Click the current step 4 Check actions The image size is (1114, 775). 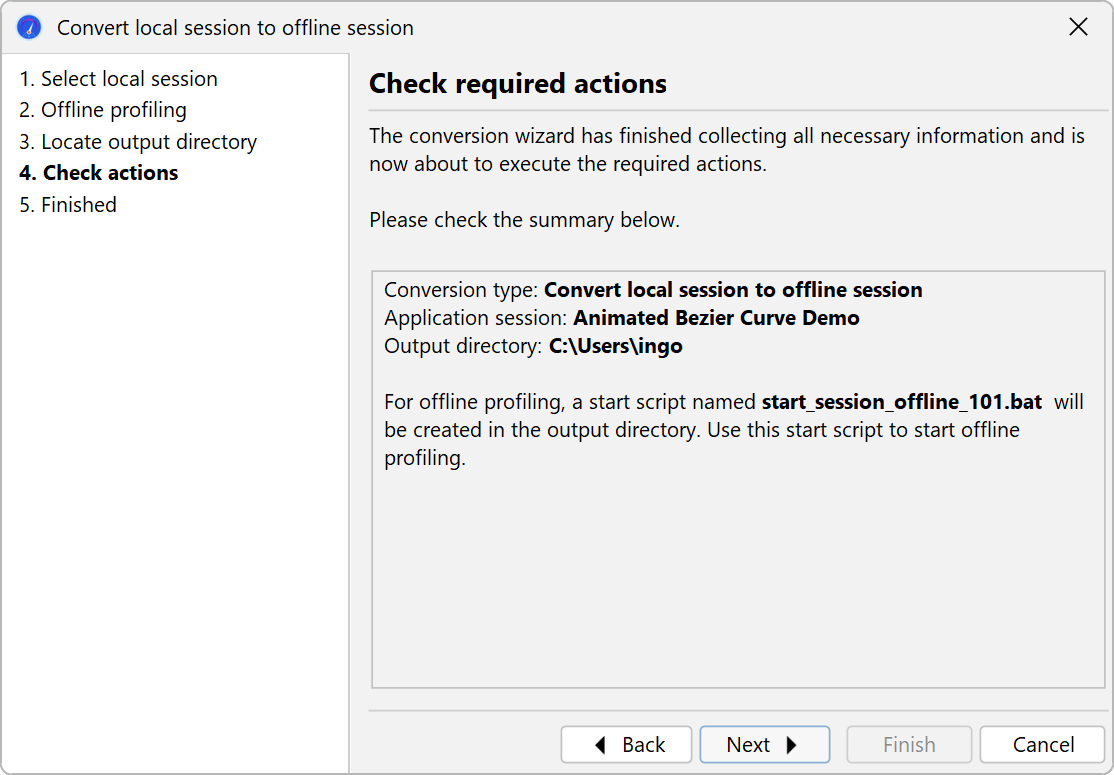point(99,173)
